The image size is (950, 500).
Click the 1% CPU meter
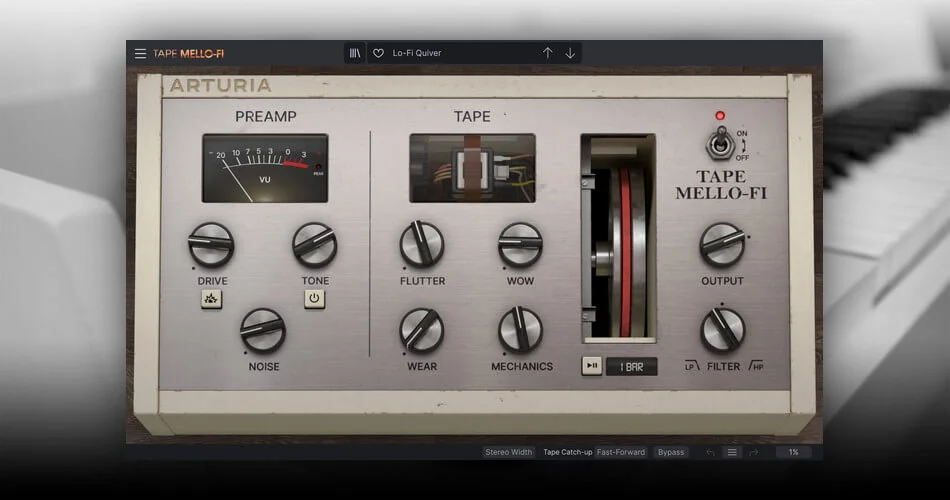pyautogui.click(x=793, y=452)
